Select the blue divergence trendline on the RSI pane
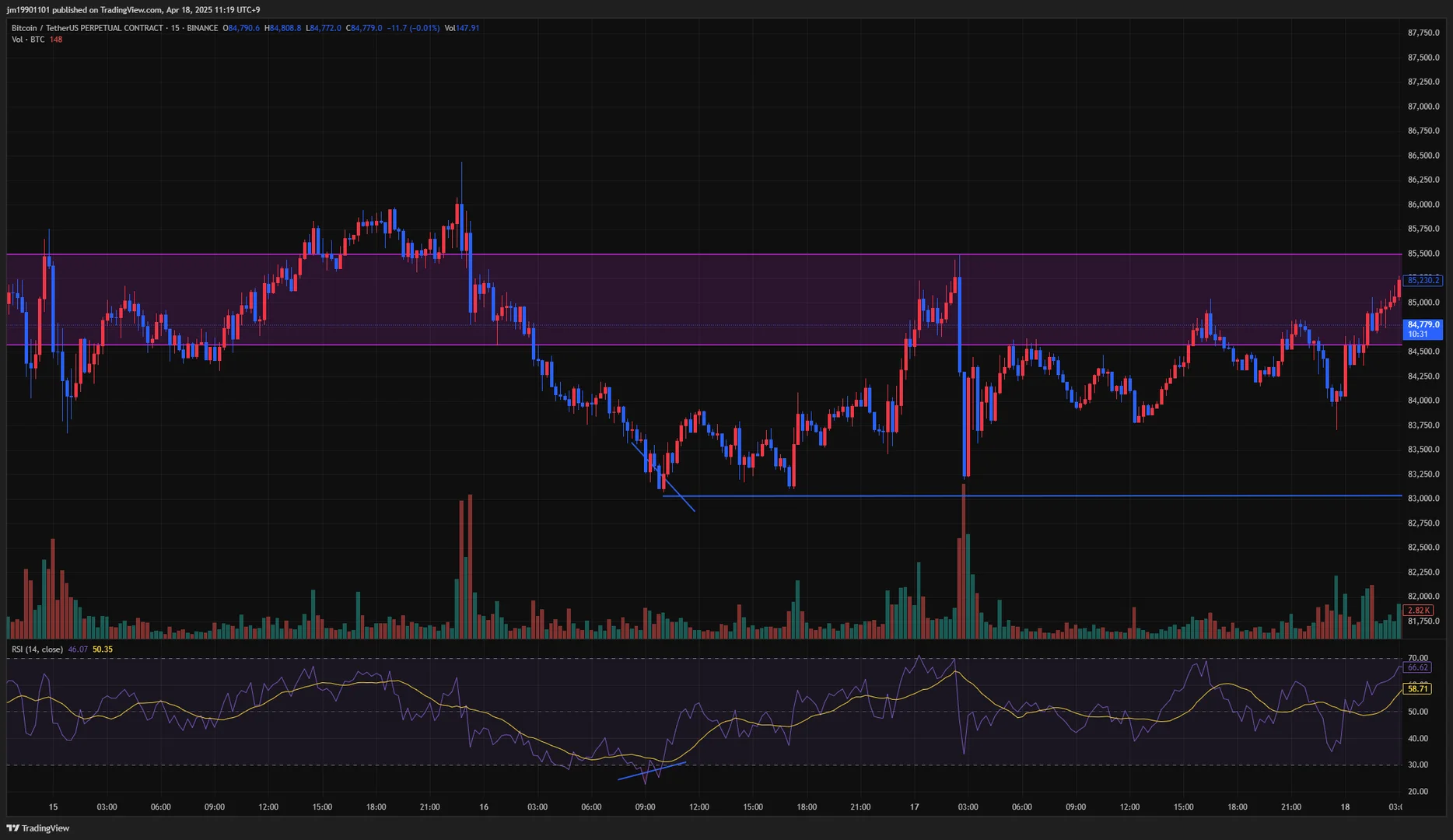This screenshot has width=1453, height=840. click(652, 771)
